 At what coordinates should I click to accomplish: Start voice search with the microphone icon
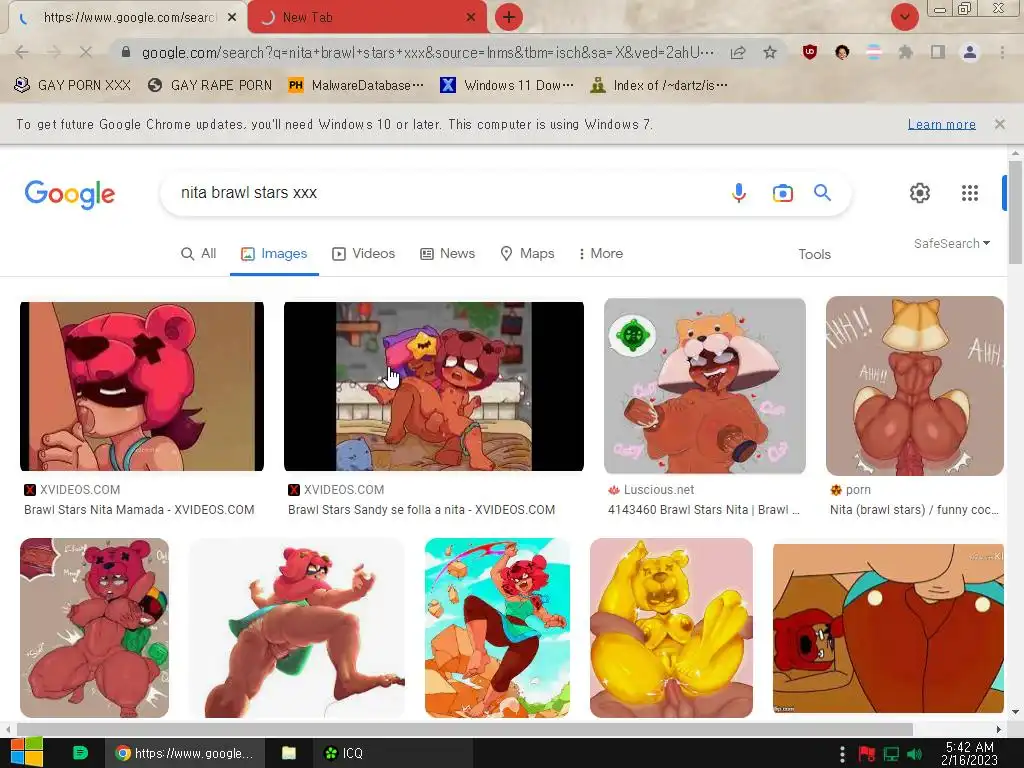[739, 193]
